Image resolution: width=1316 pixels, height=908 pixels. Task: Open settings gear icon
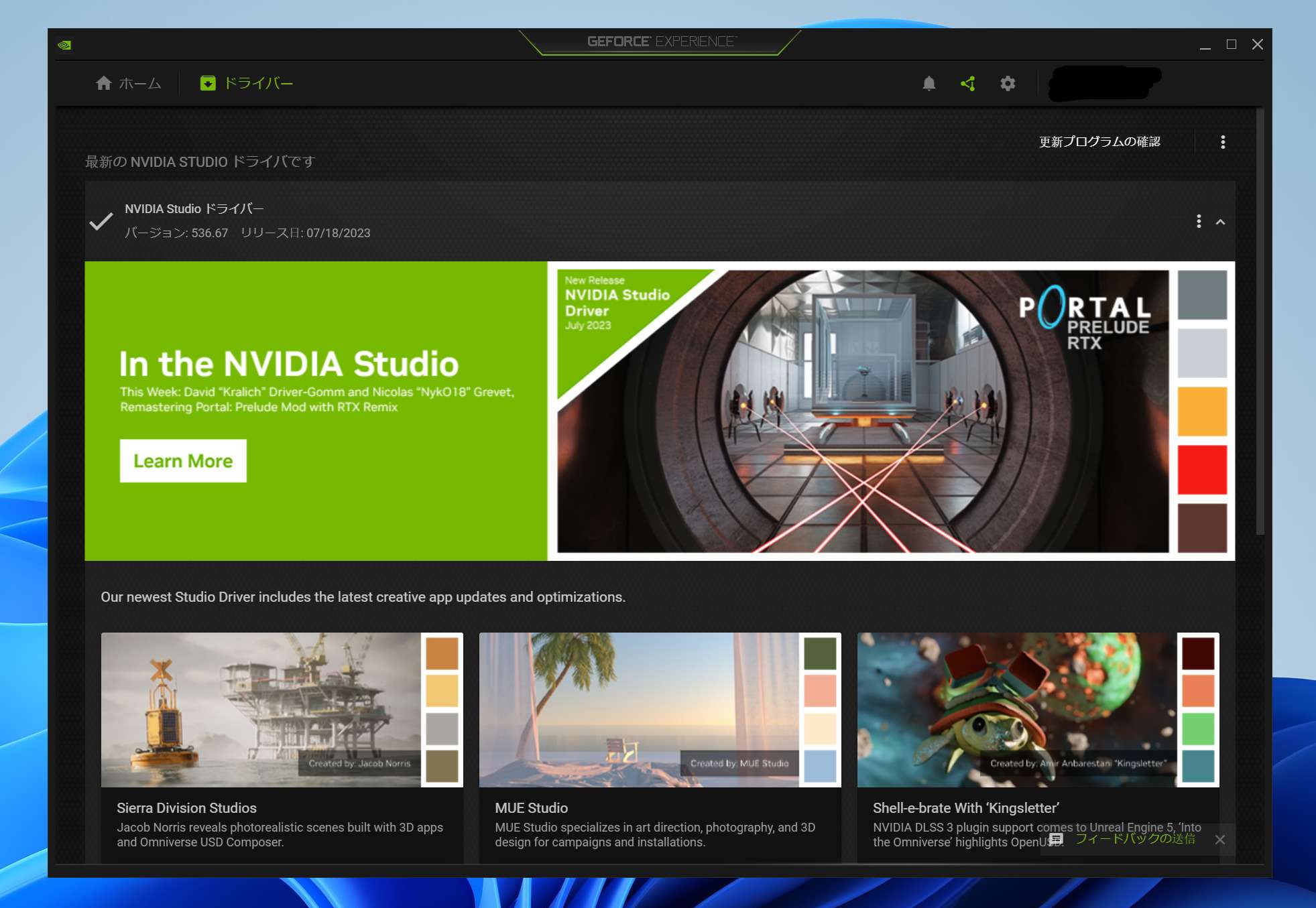tap(1008, 83)
